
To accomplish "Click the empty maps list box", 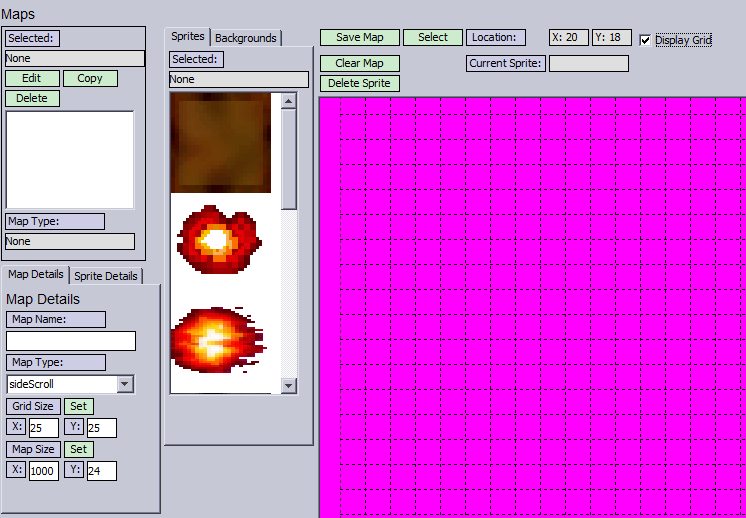I will [70, 160].
